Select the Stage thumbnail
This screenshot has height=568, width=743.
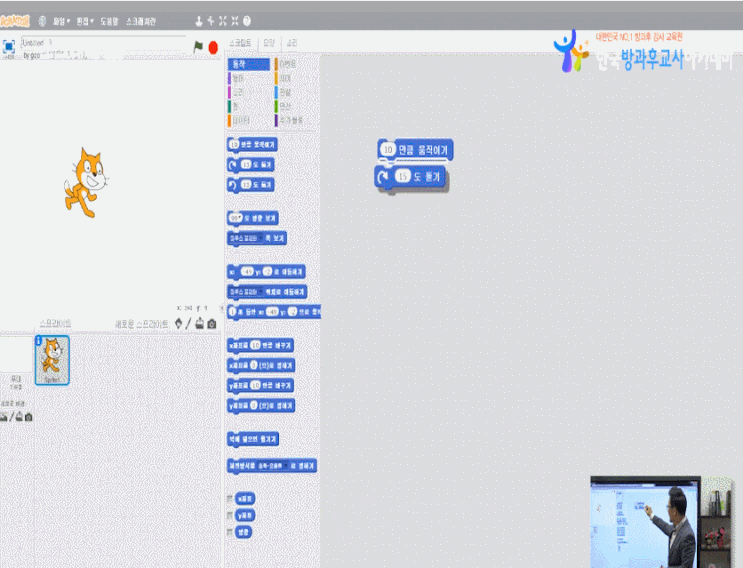pyautogui.click(x=16, y=355)
